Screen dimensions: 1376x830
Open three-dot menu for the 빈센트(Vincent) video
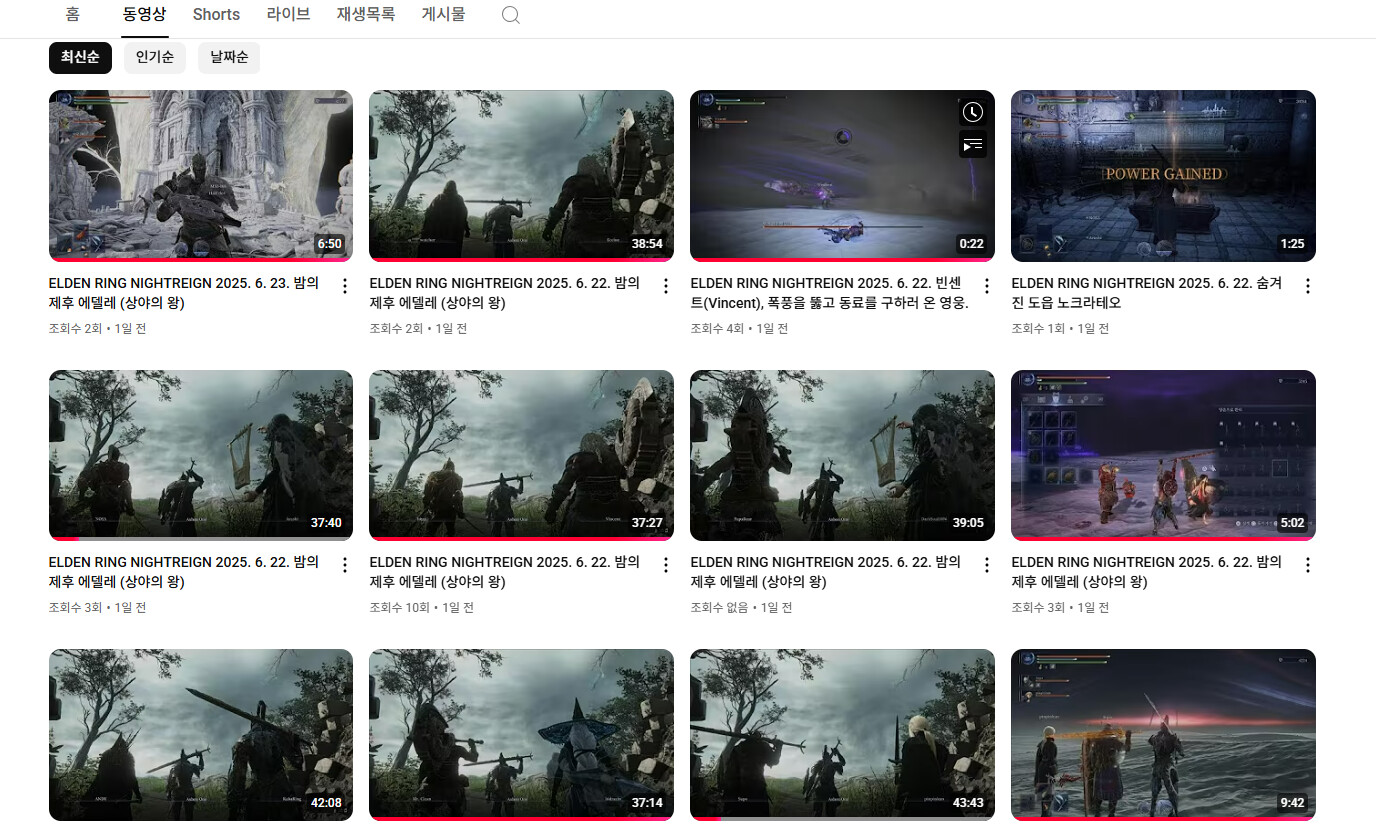(x=987, y=287)
